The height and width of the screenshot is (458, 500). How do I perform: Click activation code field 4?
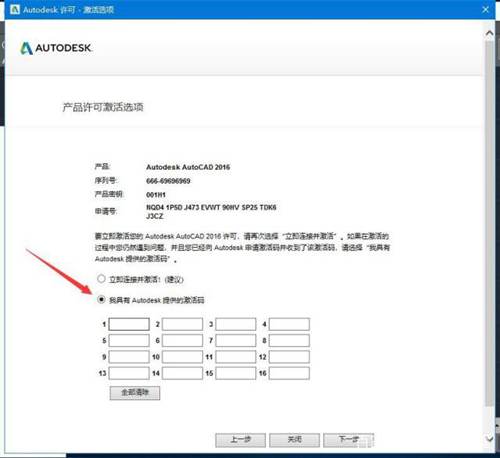coord(289,324)
